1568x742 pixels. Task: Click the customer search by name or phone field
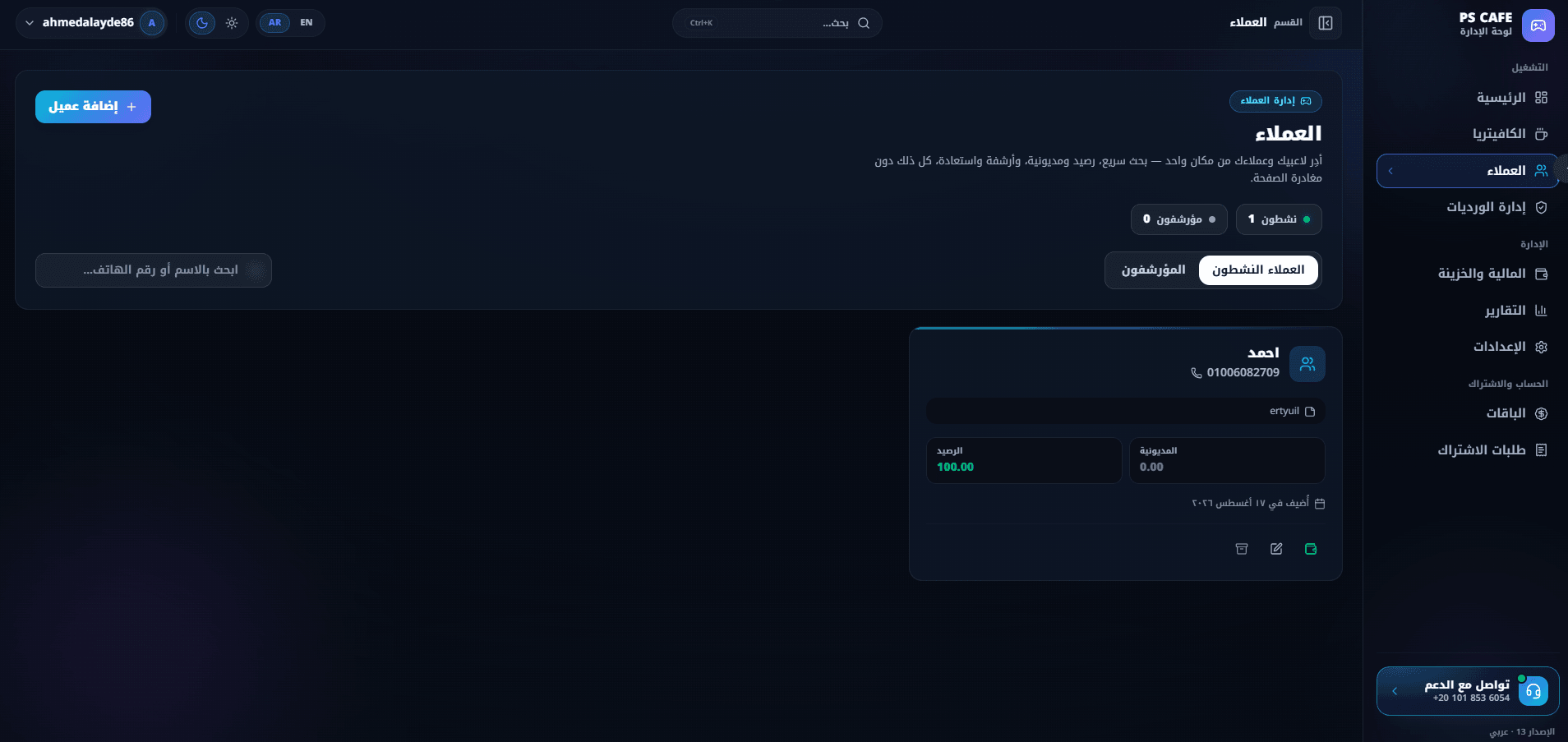pos(154,270)
